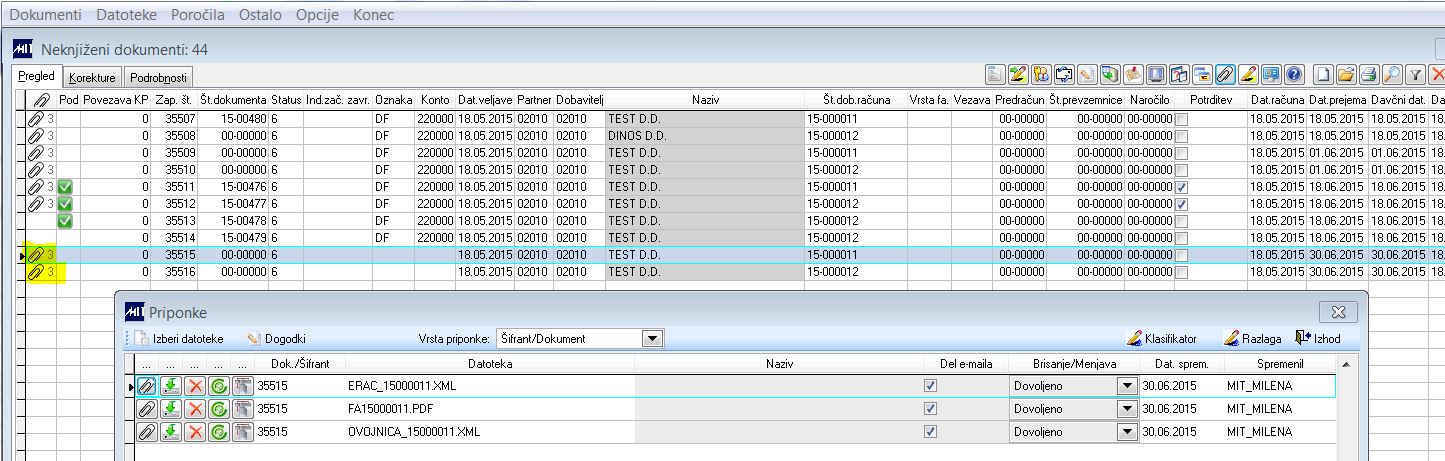Check the Potrditev box in row 35507
This screenshot has width=1445, height=461.
point(1182,118)
